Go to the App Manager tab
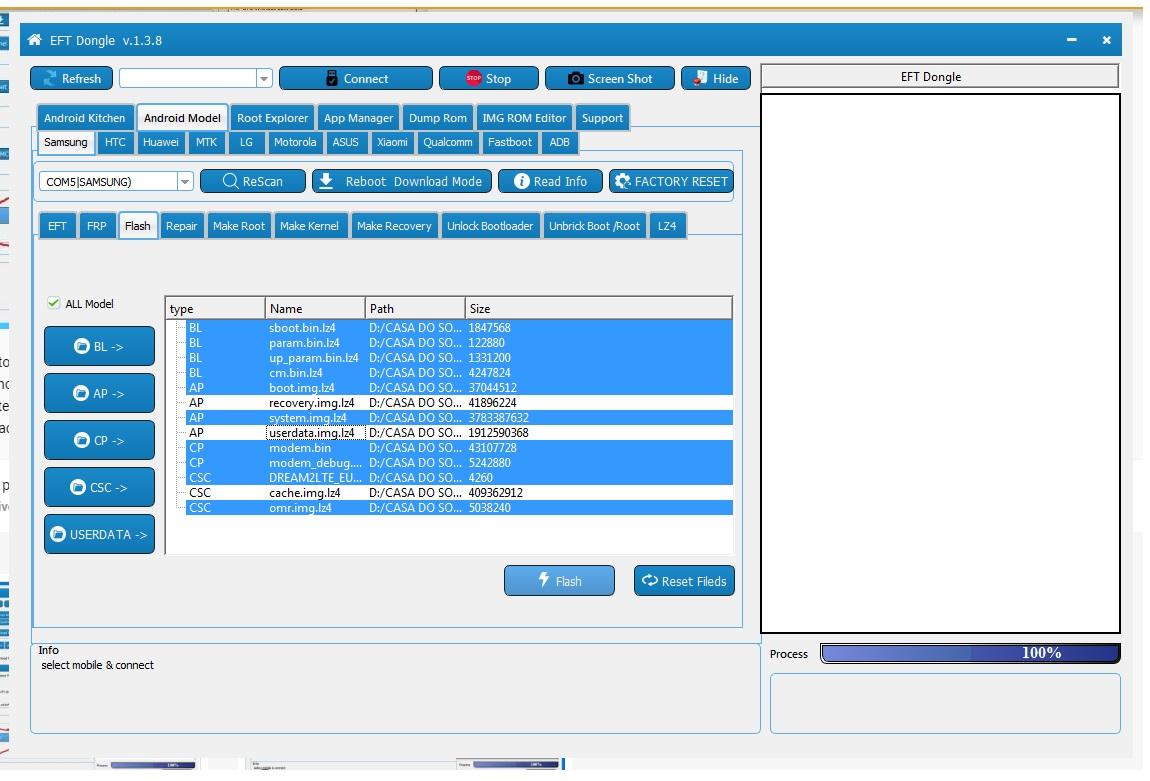 (359, 118)
